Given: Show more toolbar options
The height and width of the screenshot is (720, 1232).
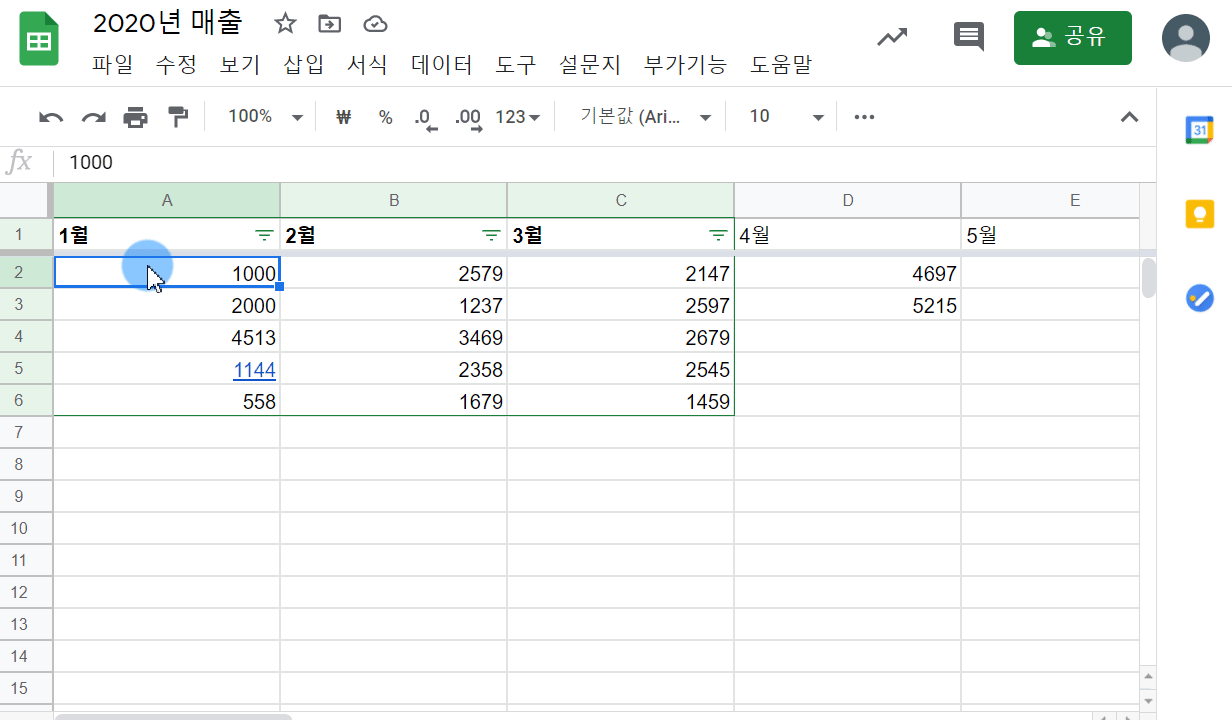Looking at the screenshot, I should [x=864, y=117].
